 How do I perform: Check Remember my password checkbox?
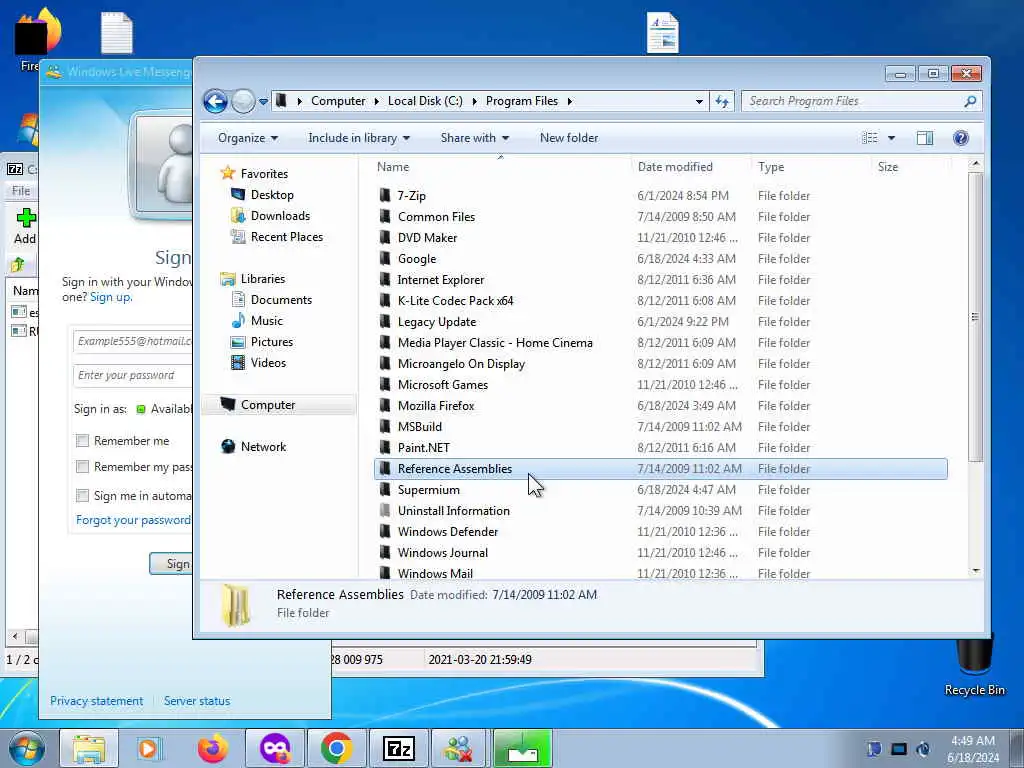82,467
